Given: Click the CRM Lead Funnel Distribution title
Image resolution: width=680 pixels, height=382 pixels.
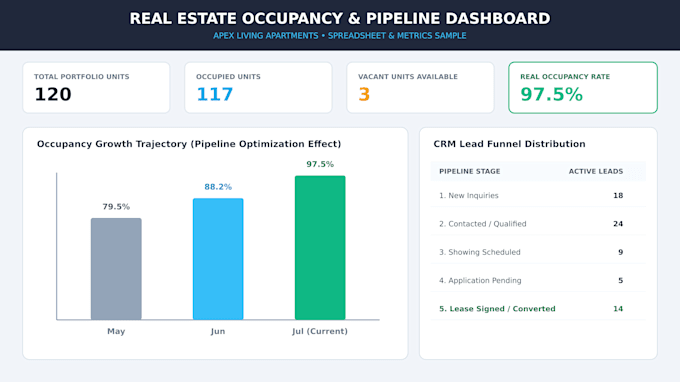Looking at the screenshot, I should coord(510,144).
